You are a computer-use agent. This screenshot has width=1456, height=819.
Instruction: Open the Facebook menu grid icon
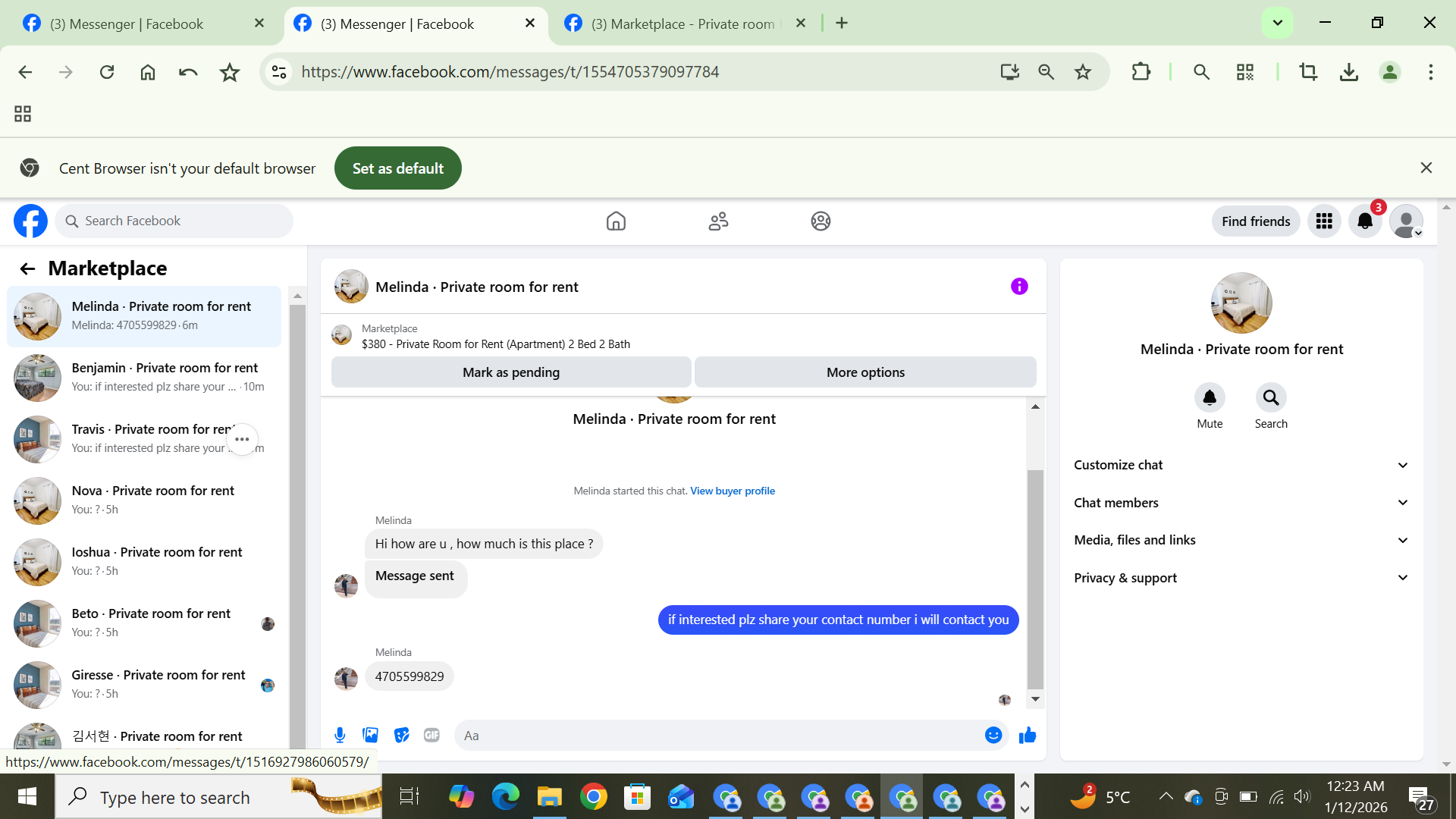1324,221
